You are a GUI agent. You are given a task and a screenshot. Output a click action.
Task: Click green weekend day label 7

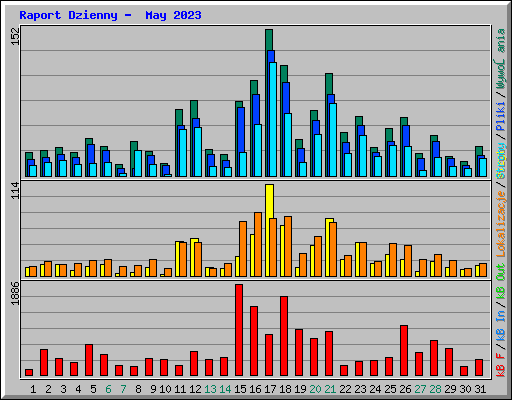pyautogui.click(x=123, y=389)
